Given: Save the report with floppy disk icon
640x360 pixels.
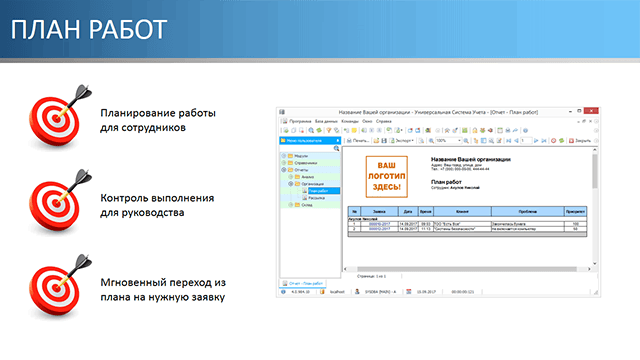Looking at the screenshot, I should 384,141.
